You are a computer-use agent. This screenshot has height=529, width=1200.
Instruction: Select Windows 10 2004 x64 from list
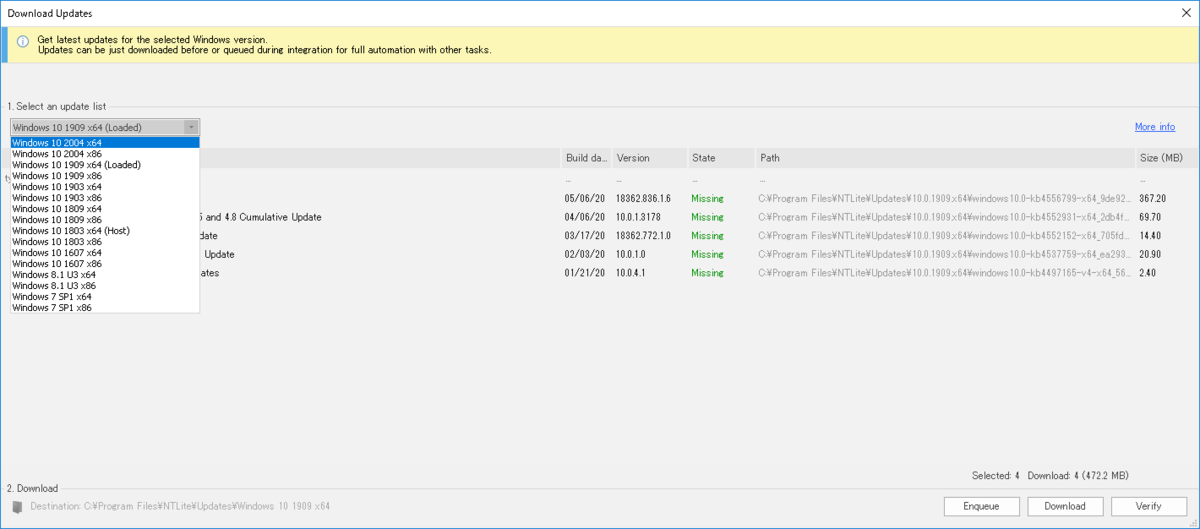pos(105,143)
